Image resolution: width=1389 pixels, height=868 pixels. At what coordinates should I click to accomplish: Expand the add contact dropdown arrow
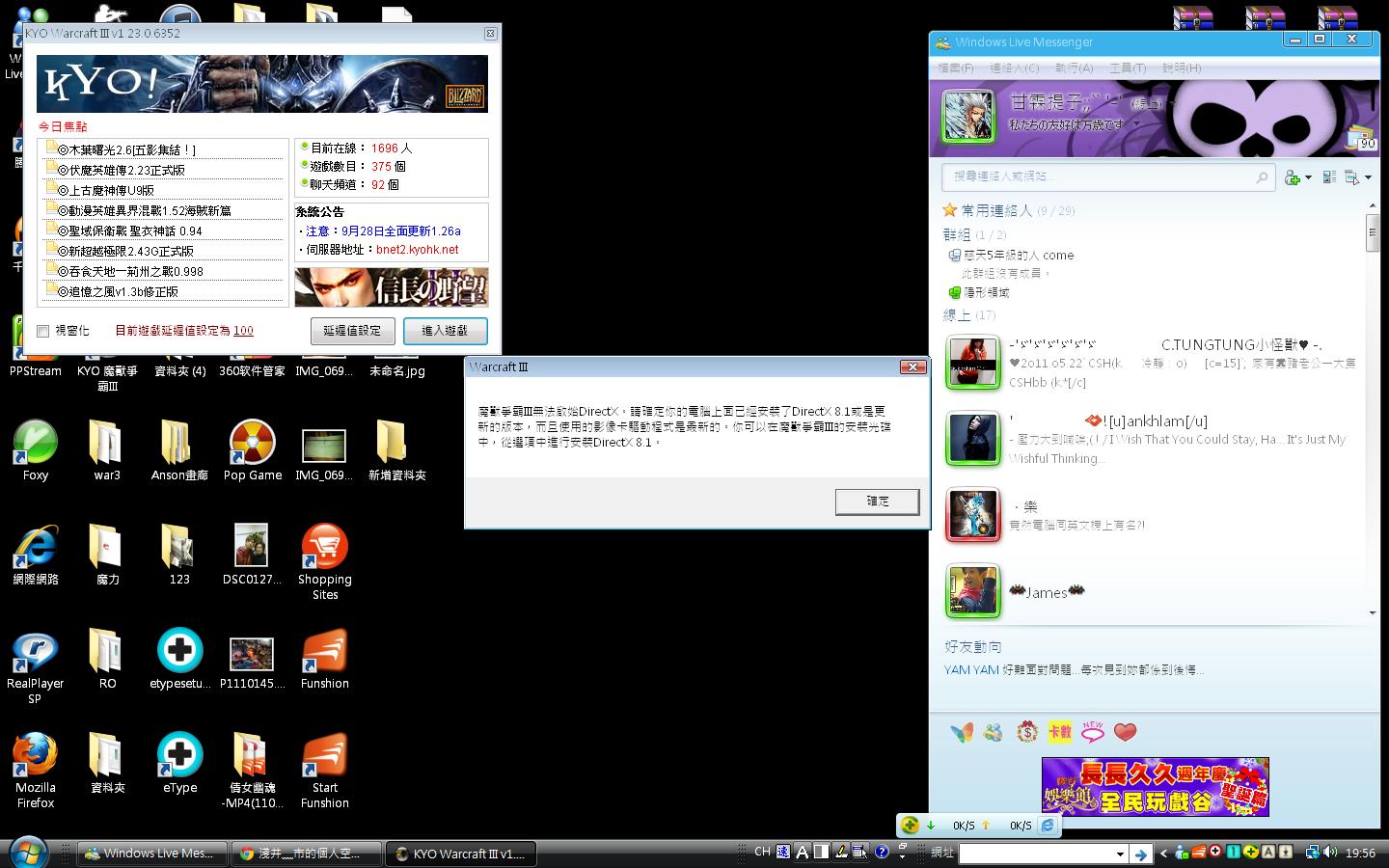[x=1308, y=178]
